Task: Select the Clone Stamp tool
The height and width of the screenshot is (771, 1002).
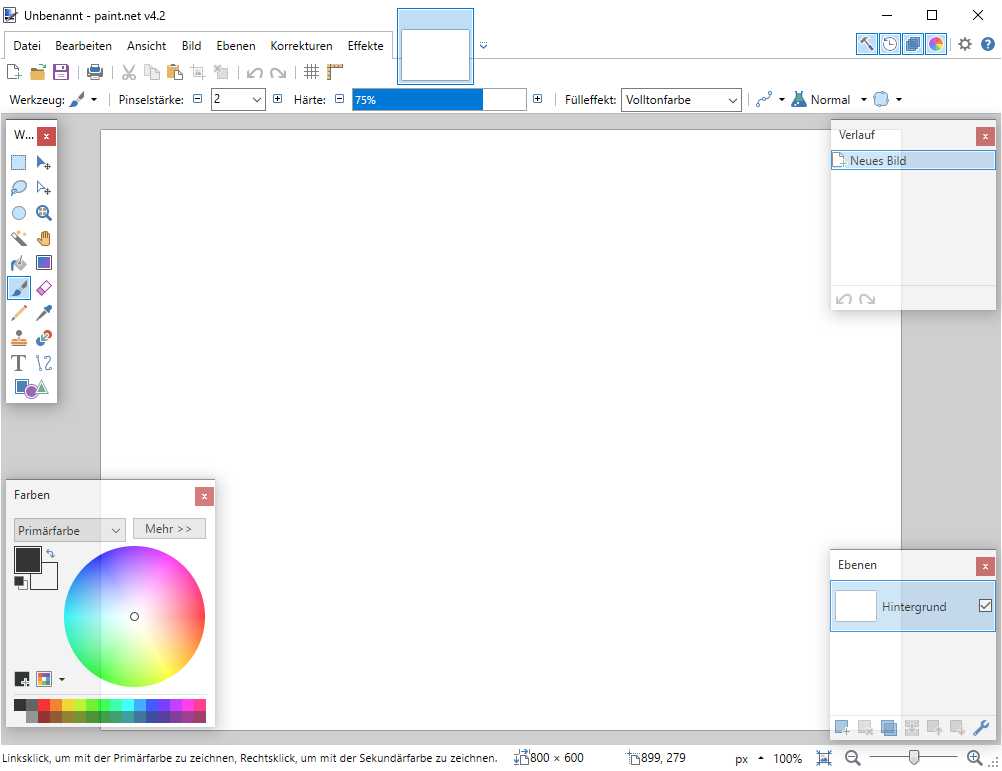Action: (19, 338)
